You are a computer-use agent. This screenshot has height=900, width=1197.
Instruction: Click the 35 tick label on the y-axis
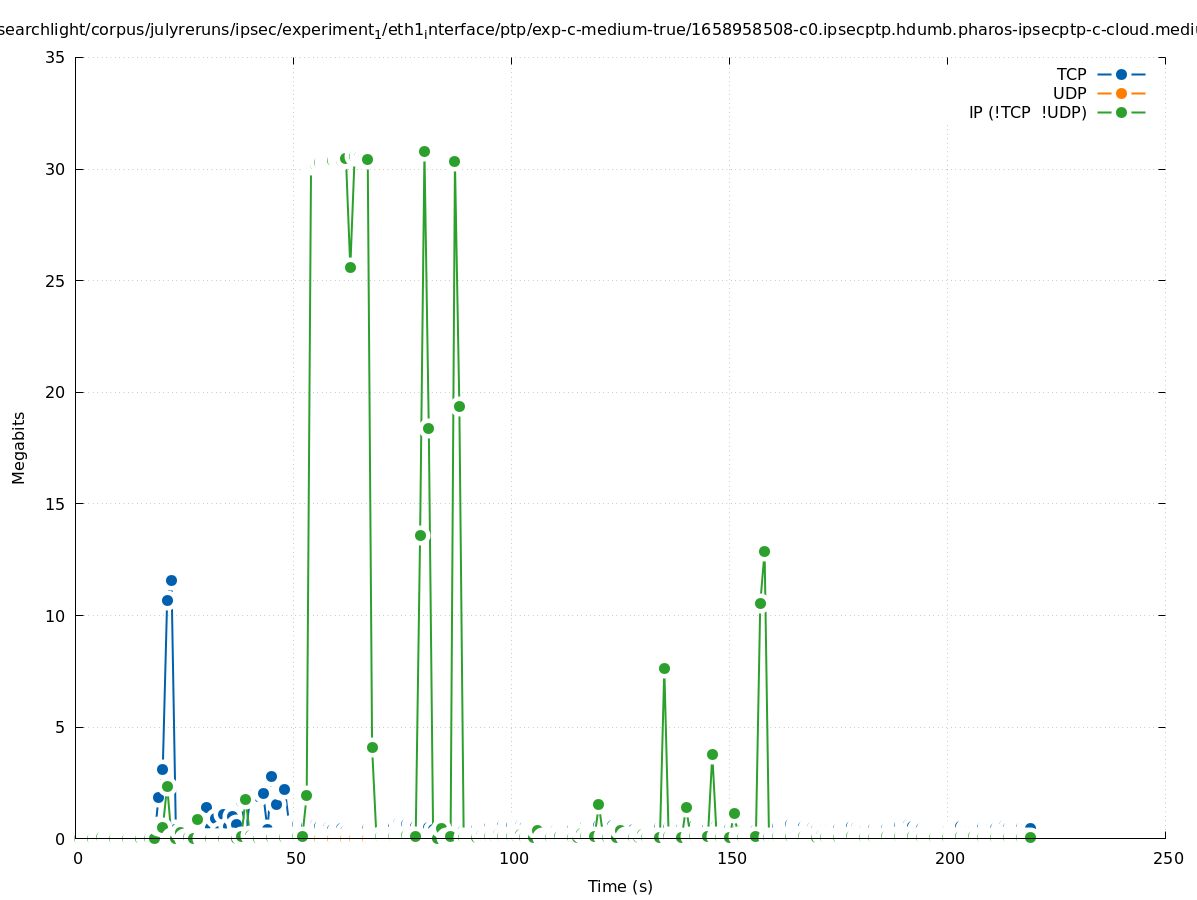click(56, 57)
